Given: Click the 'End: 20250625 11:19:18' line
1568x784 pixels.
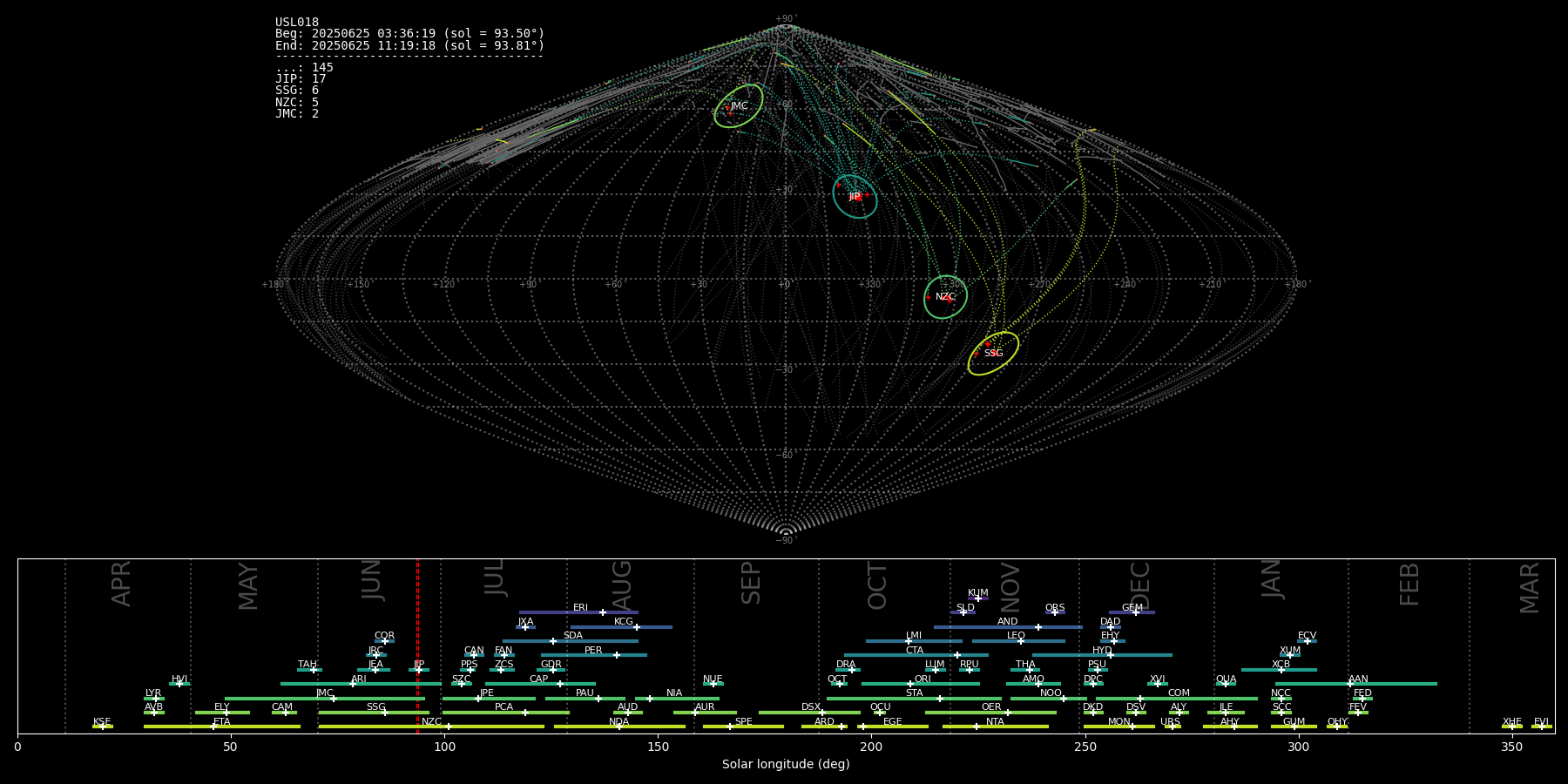Looking at the screenshot, I should (409, 45).
